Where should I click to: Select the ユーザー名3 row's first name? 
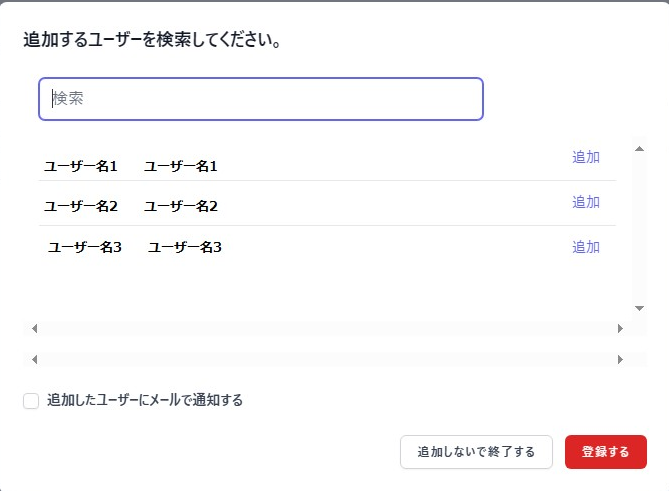point(84,247)
